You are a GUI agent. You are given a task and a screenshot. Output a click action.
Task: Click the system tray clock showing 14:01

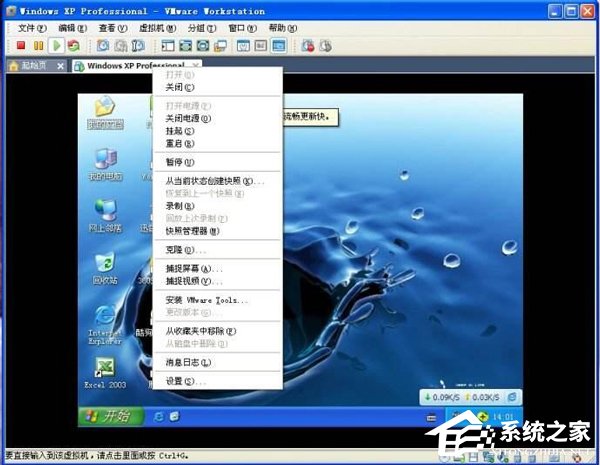(503, 416)
